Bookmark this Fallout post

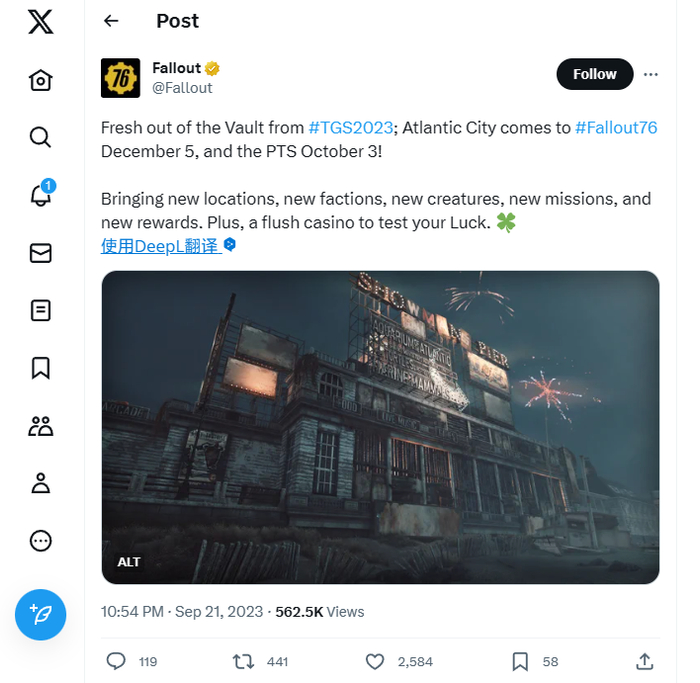pyautogui.click(x=520, y=661)
